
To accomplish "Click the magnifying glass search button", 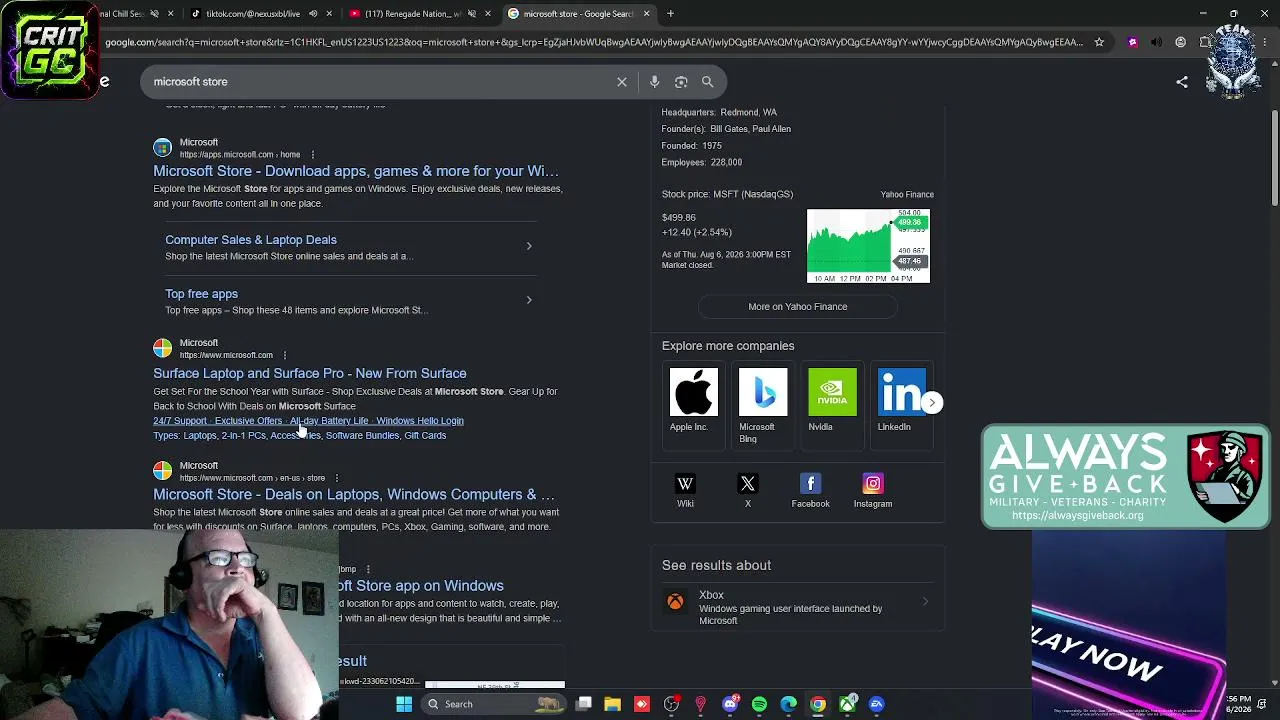I will click(708, 82).
